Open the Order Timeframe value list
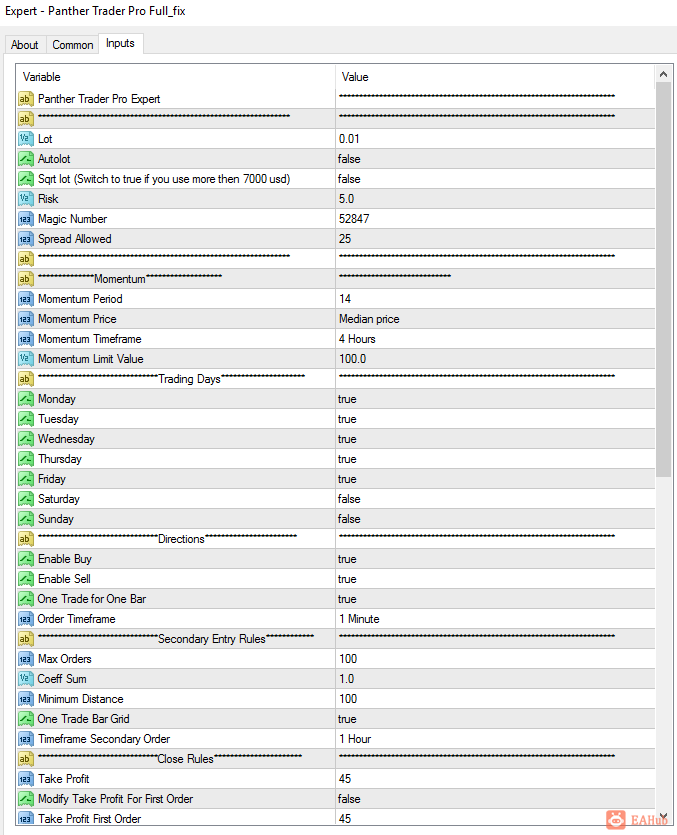The height and width of the screenshot is (835, 677). 359,619
